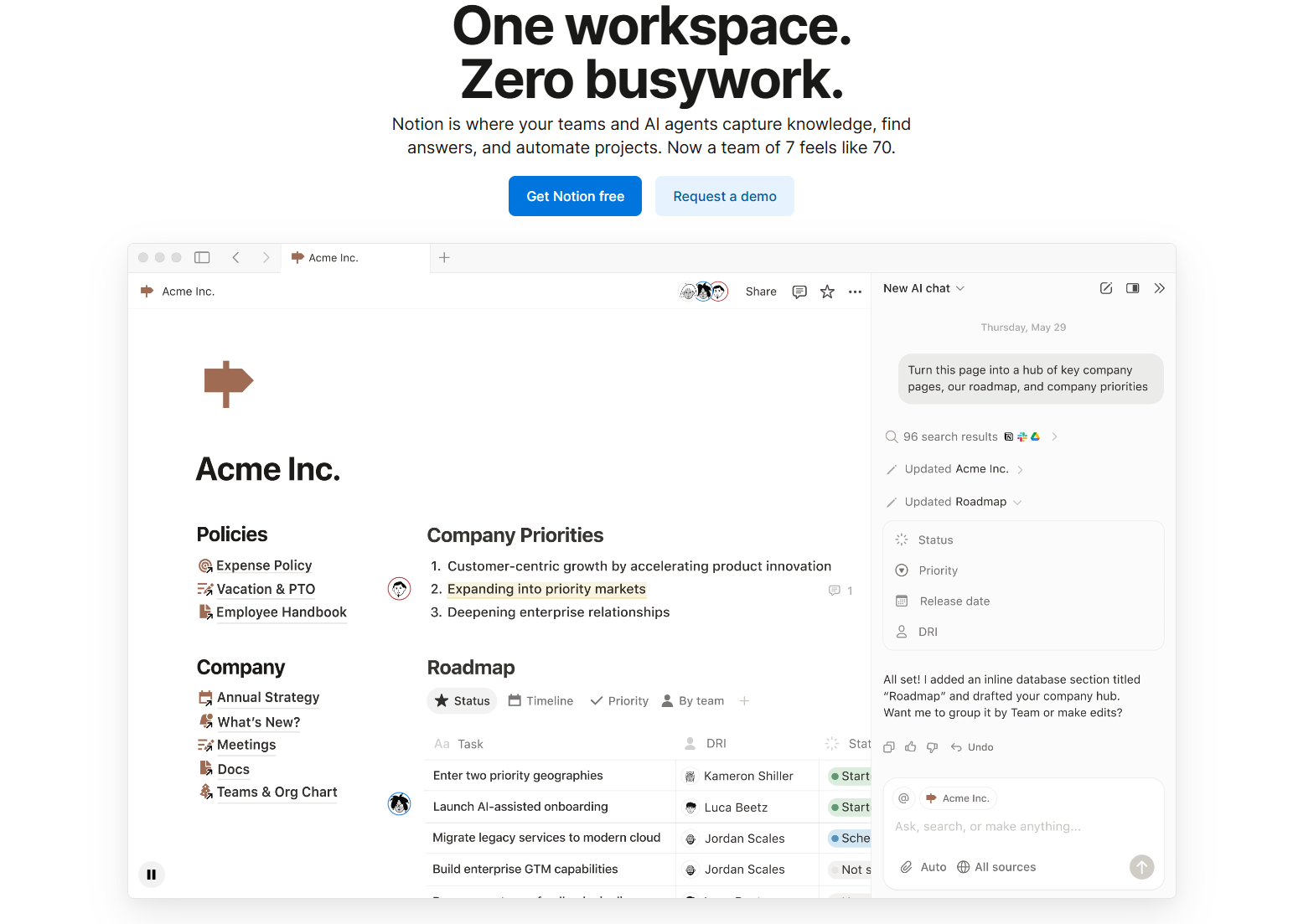Click the Task column header
This screenshot has width=1293, height=924.
tap(458, 744)
